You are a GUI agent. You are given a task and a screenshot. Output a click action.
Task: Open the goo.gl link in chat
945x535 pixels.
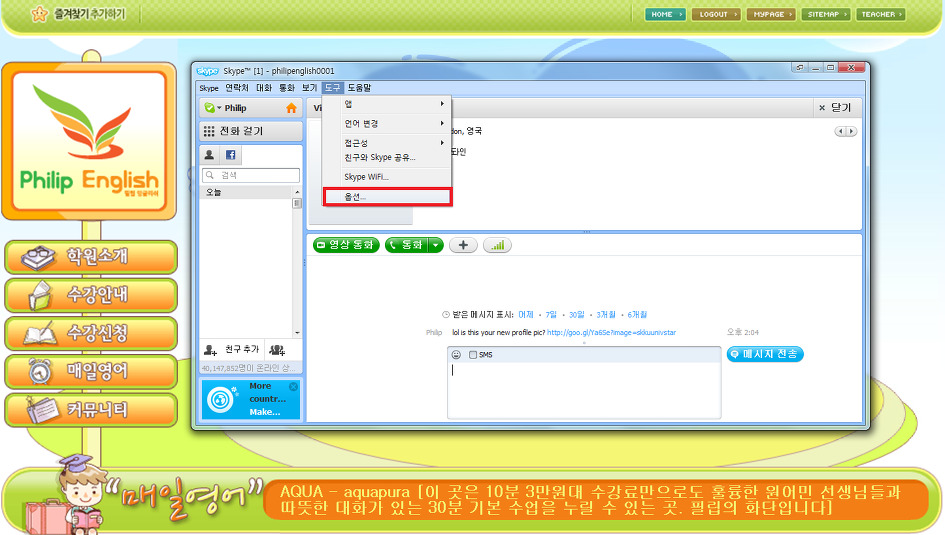pyautogui.click(x=611, y=332)
